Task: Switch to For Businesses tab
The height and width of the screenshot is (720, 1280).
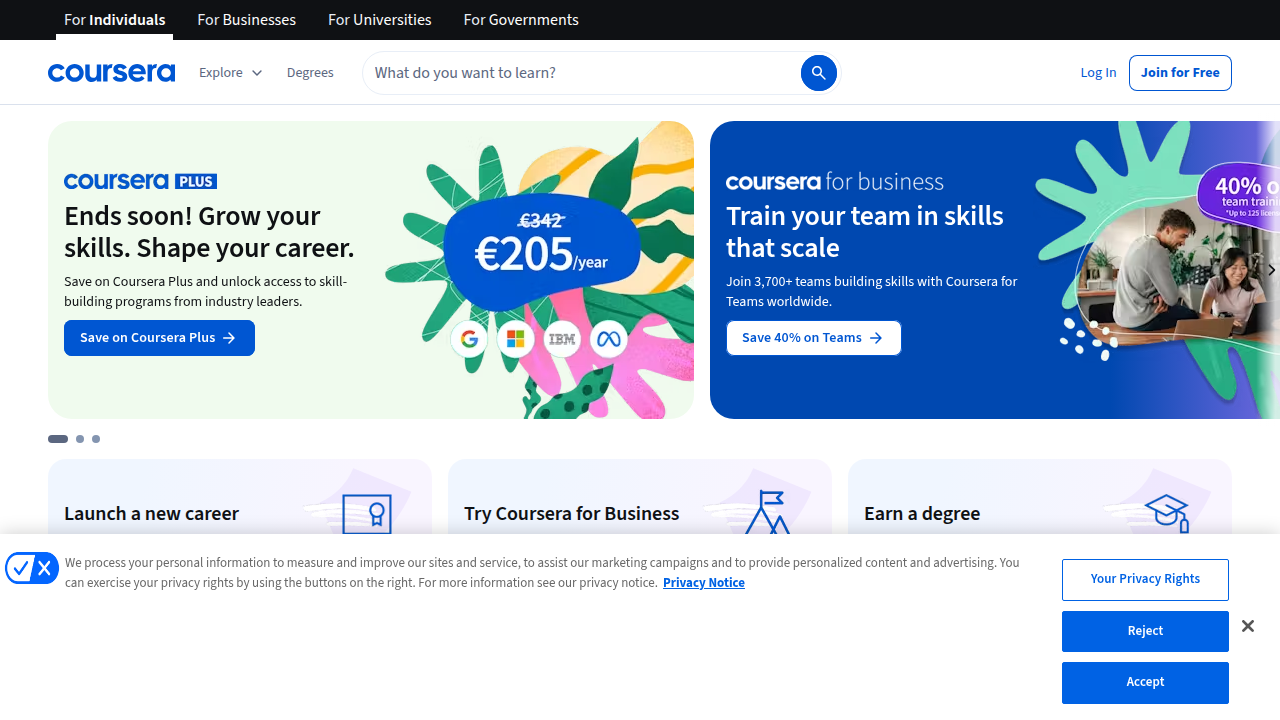Action: [x=246, y=20]
